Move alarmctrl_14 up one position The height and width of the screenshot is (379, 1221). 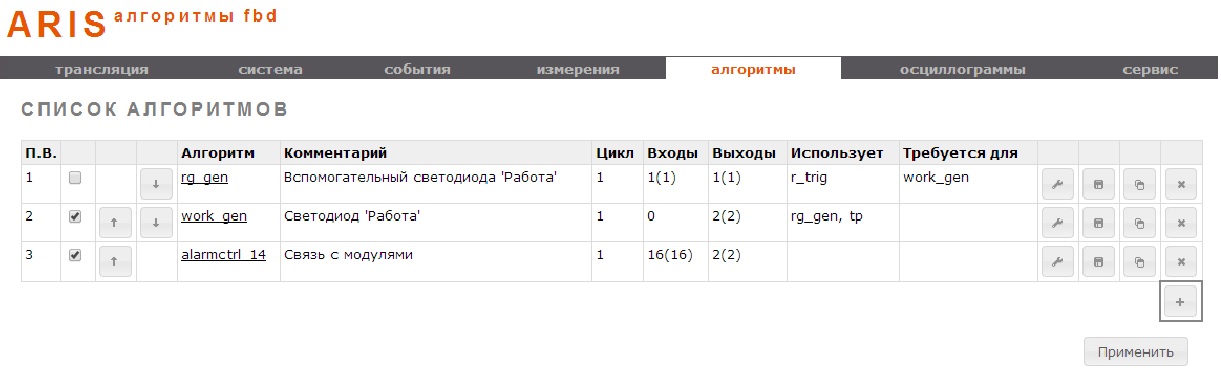(x=115, y=262)
